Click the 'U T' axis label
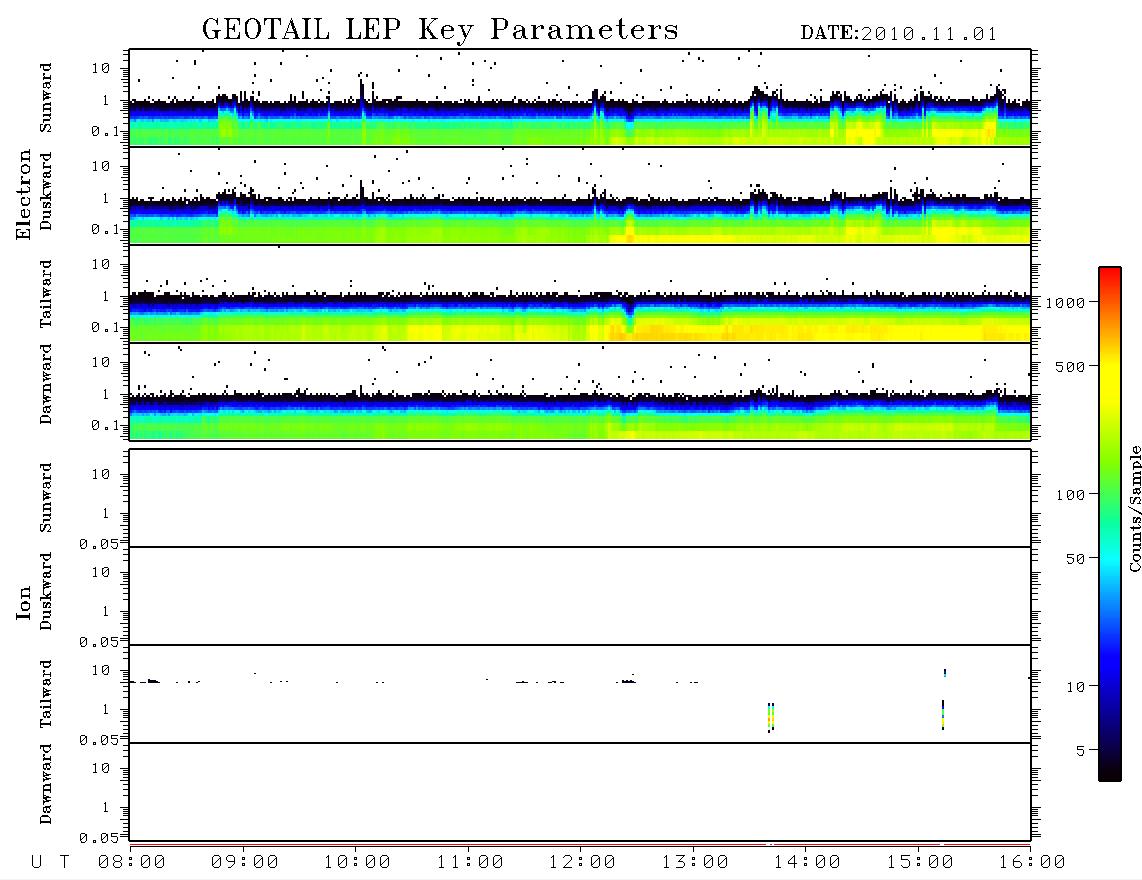Screen dimensions: 1142x880 [x=50, y=863]
